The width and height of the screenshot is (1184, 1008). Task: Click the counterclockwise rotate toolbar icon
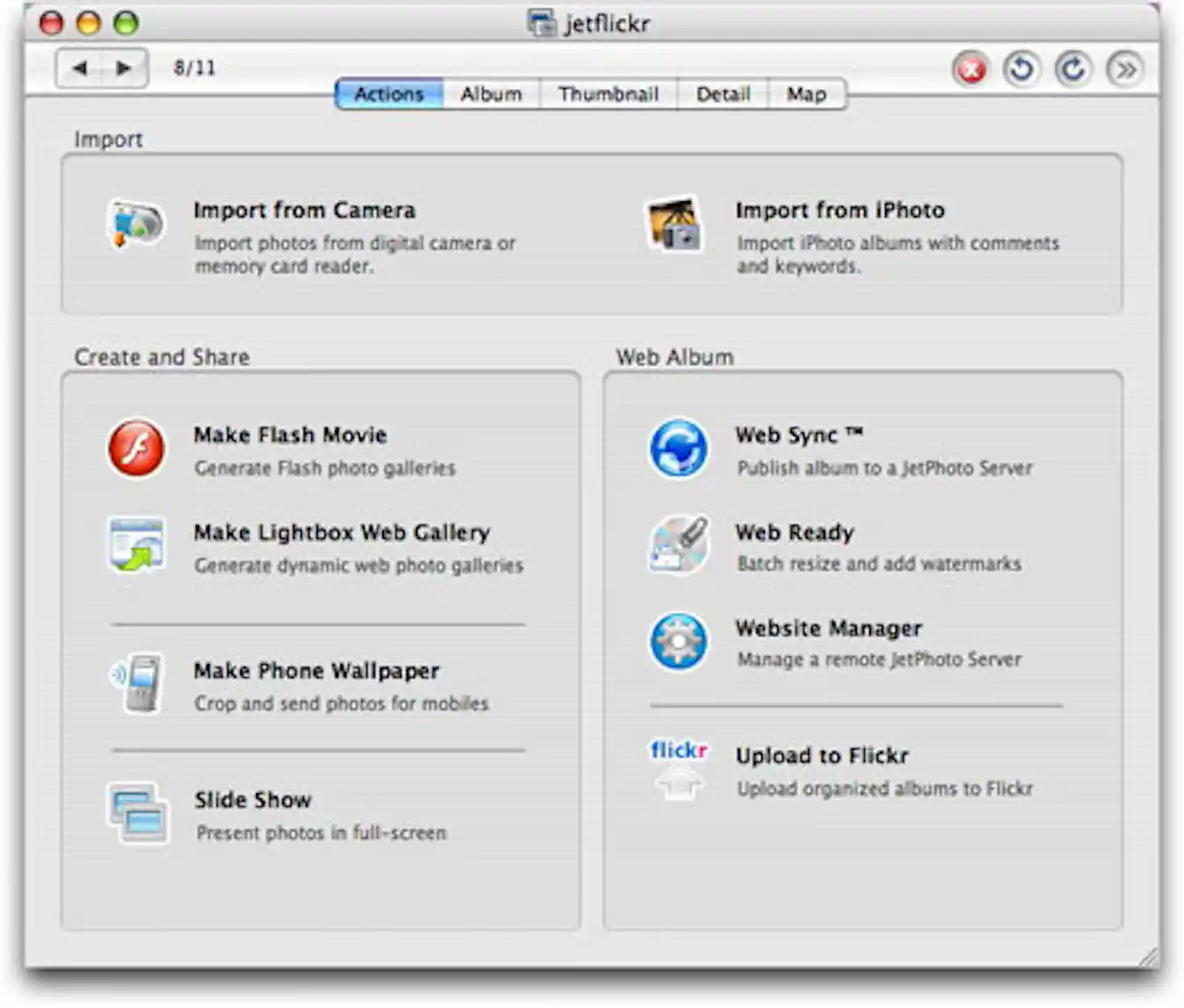(1021, 69)
